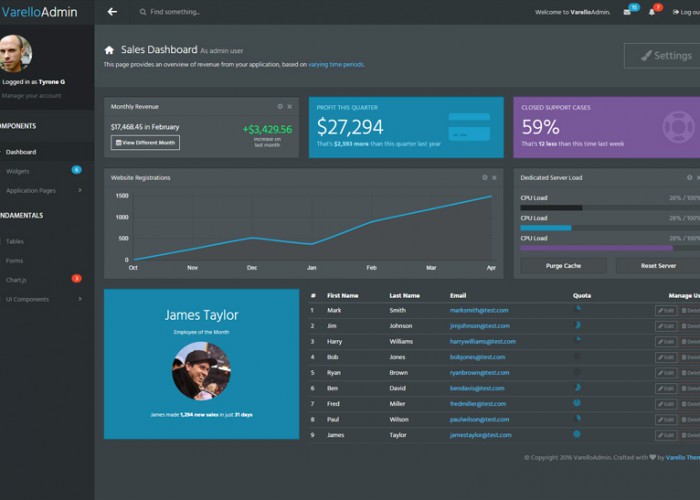This screenshot has width=700, height=500.
Task: Open the varying time periods link
Action: click(336, 64)
